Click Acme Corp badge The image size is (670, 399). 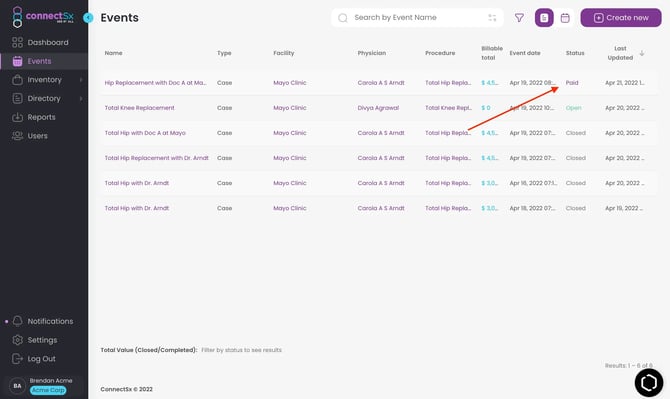tap(48, 390)
